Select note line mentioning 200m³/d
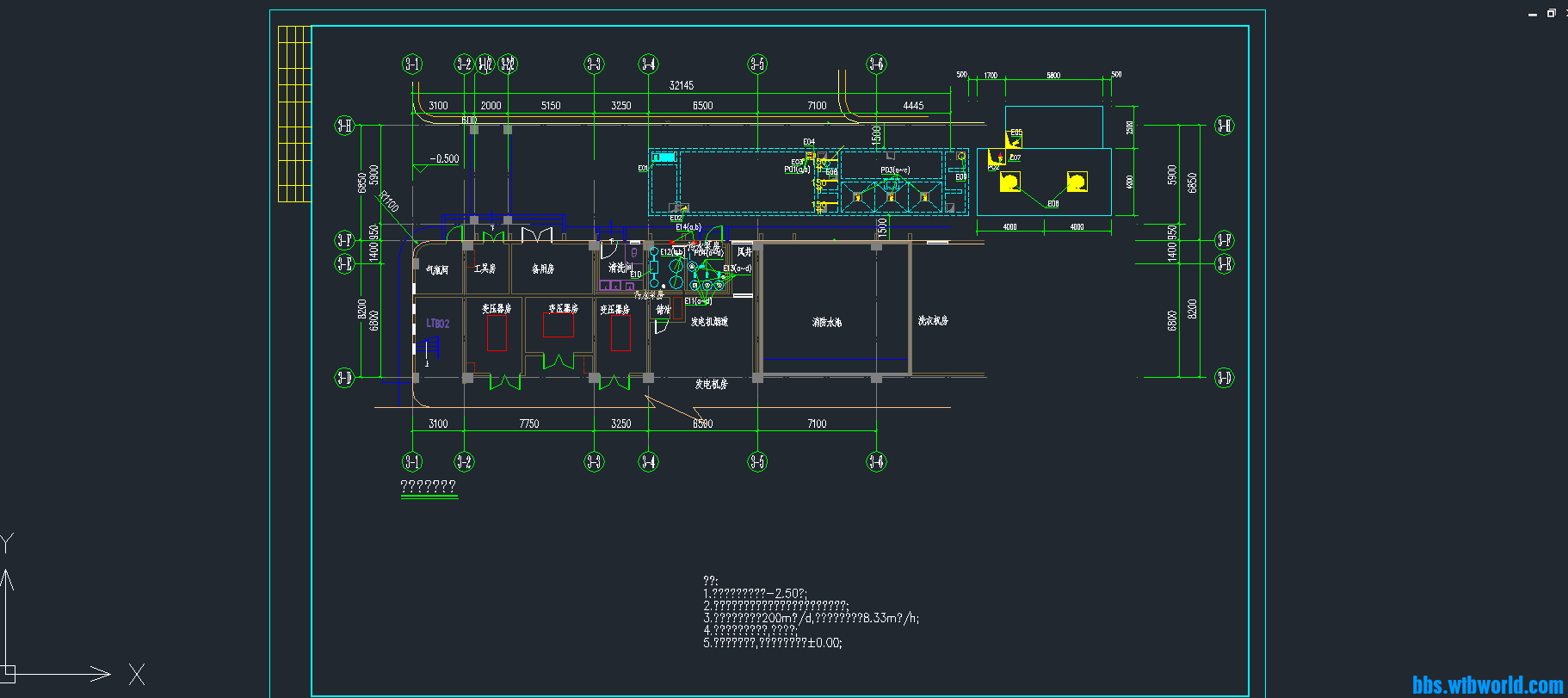 [811, 618]
